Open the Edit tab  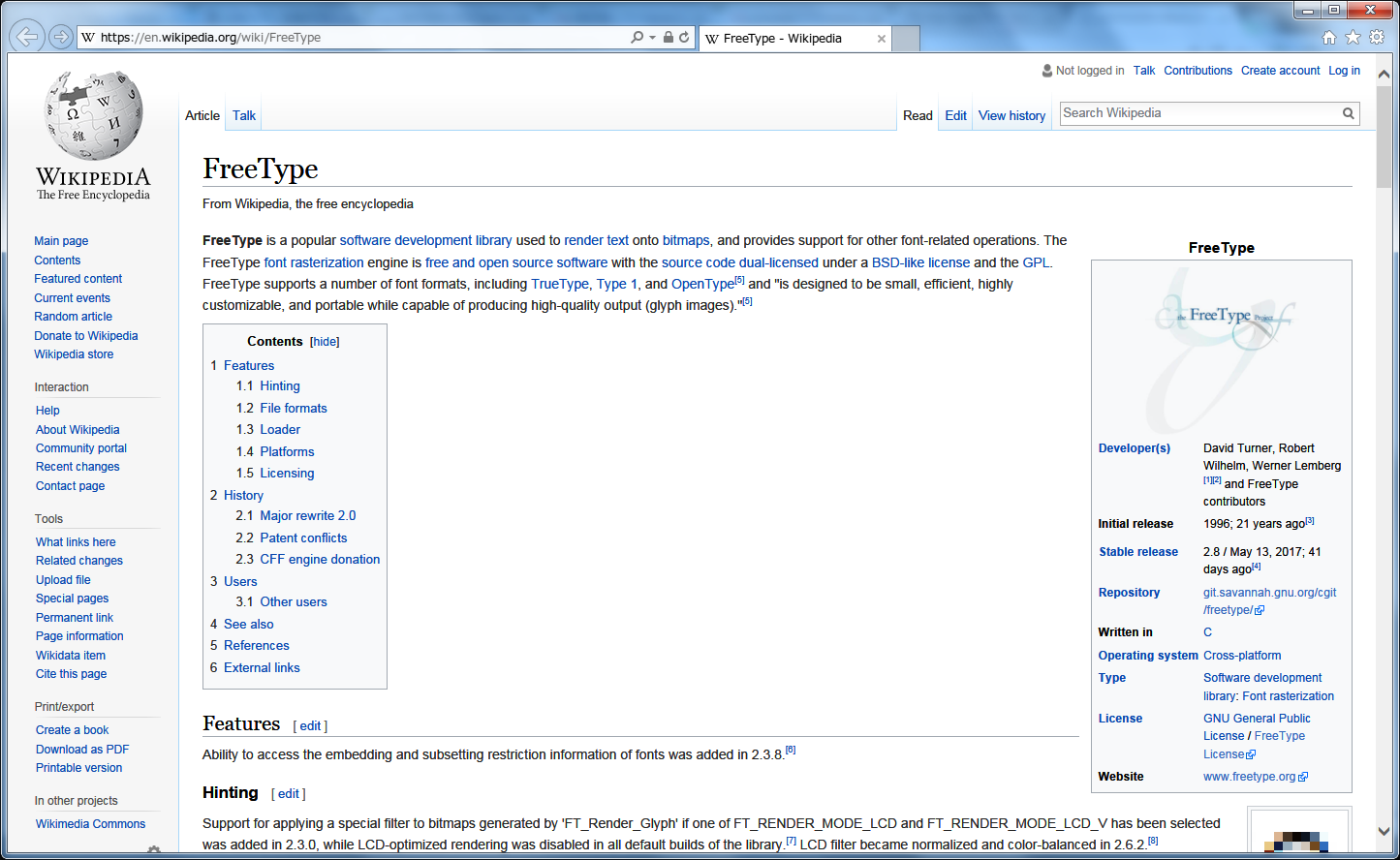pos(955,115)
